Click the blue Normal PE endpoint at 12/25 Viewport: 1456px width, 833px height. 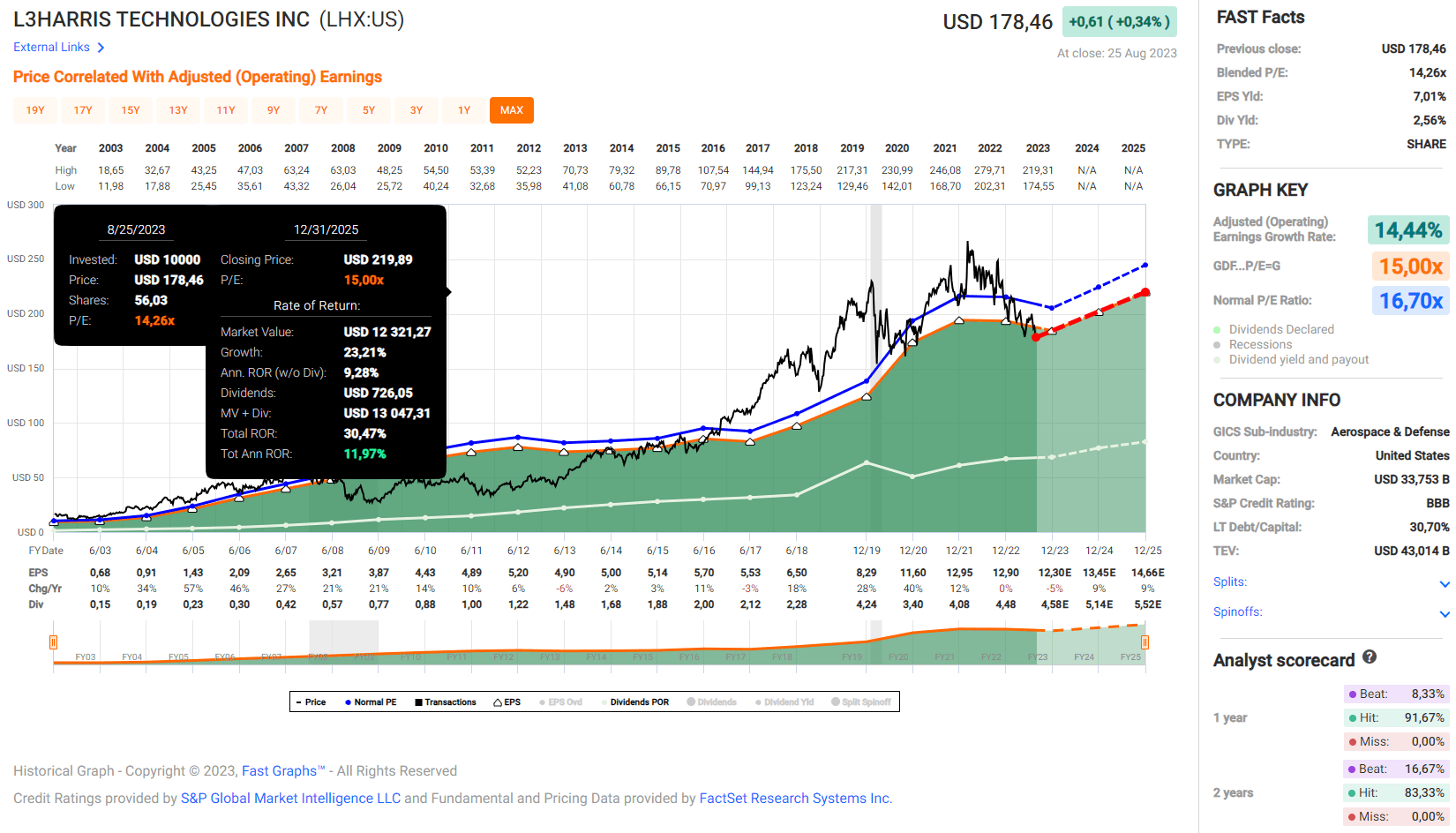pos(1145,265)
